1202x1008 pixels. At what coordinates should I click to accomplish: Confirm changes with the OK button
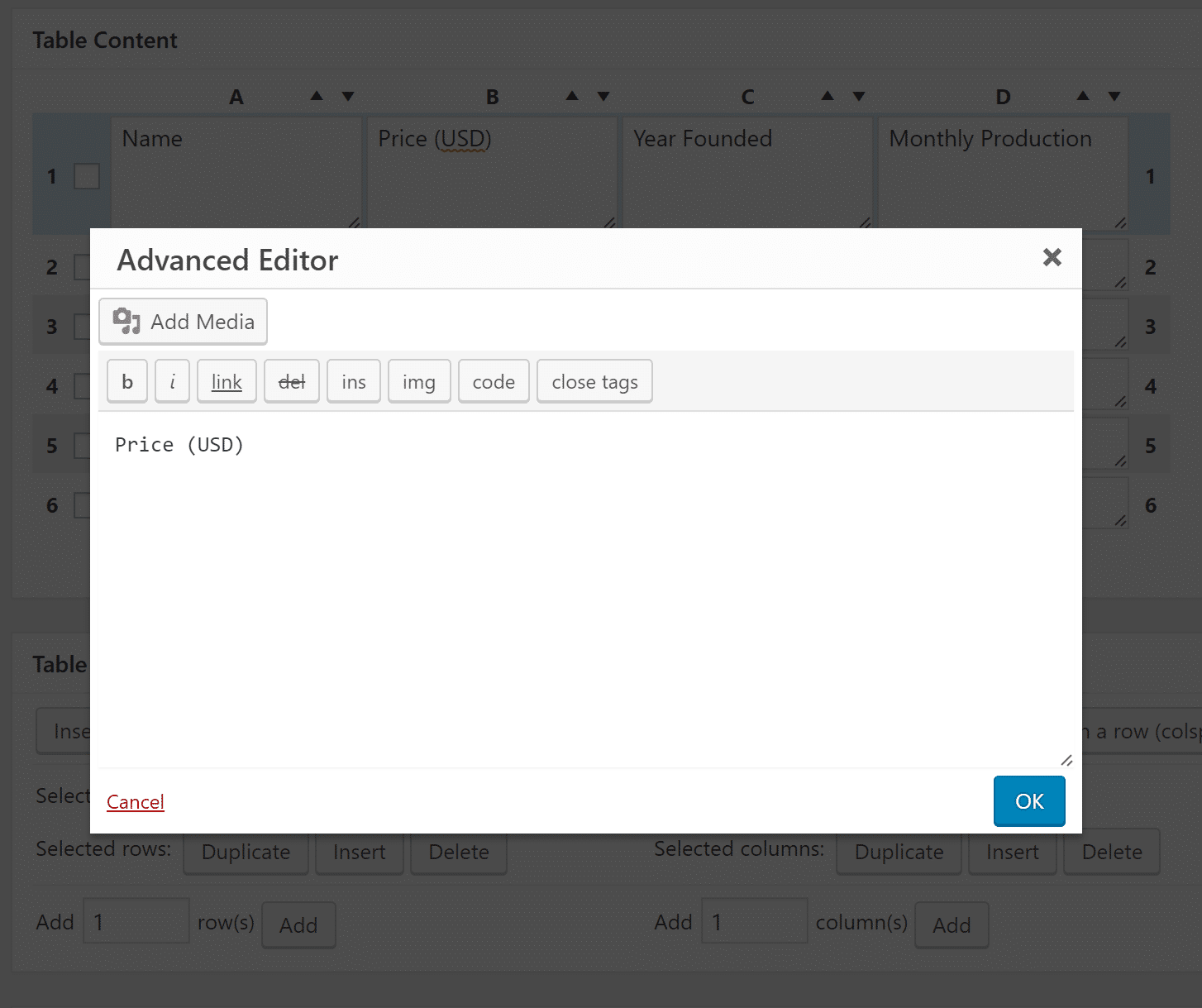(x=1028, y=800)
